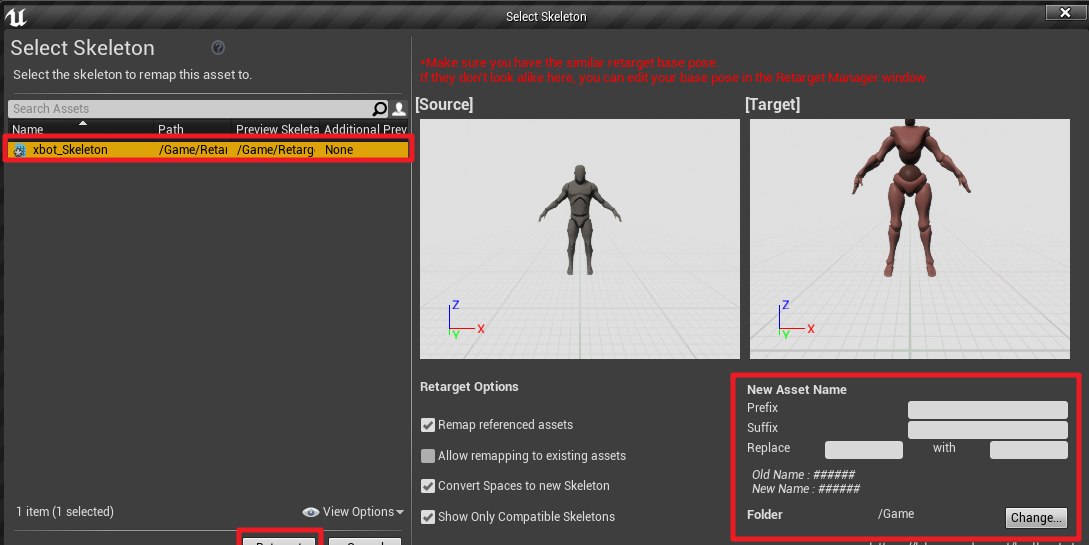
Task: Click the Suffix input field
Action: (987, 430)
